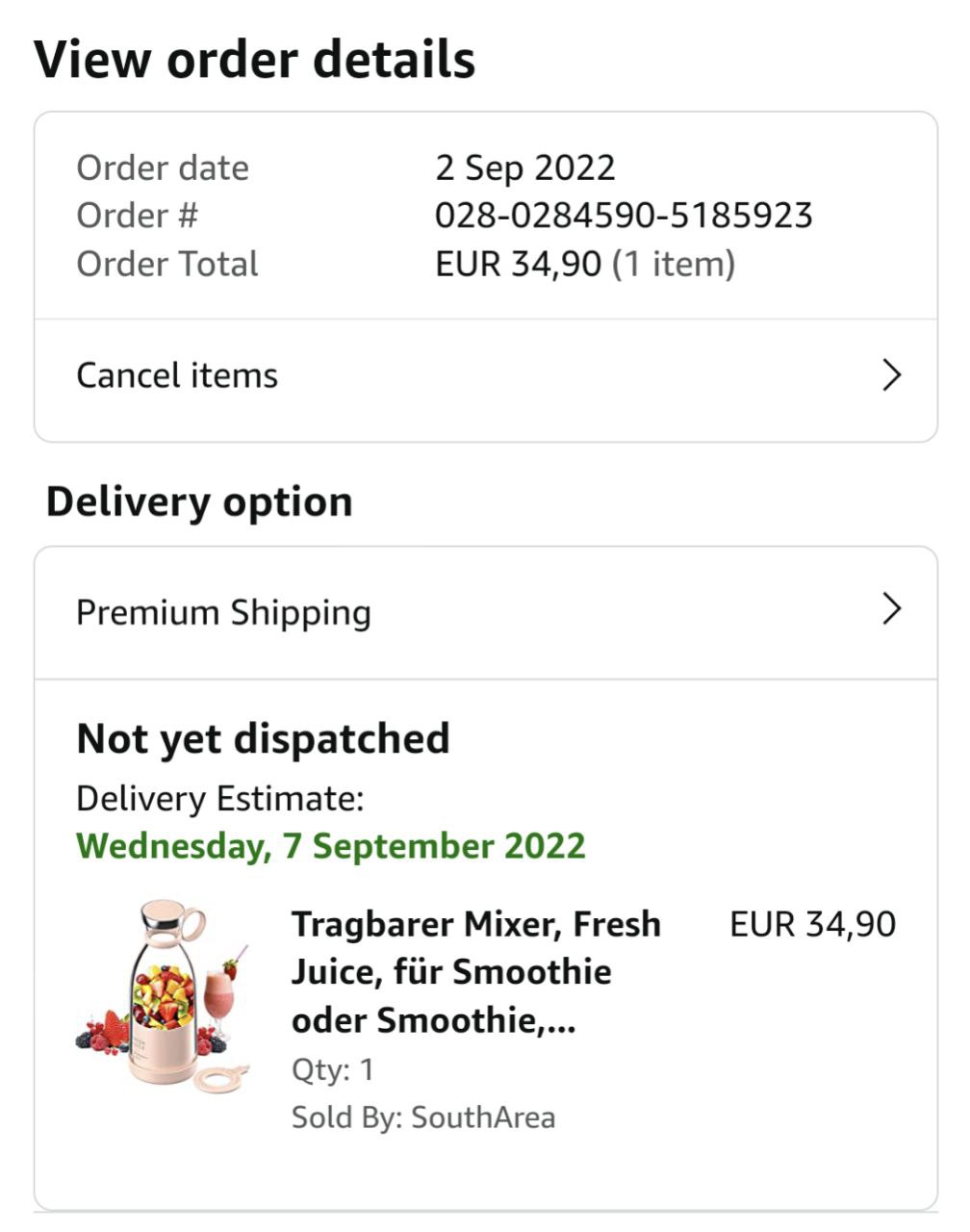970x1232 pixels.
Task: Click the Not yet dispatched status
Action: (x=263, y=739)
